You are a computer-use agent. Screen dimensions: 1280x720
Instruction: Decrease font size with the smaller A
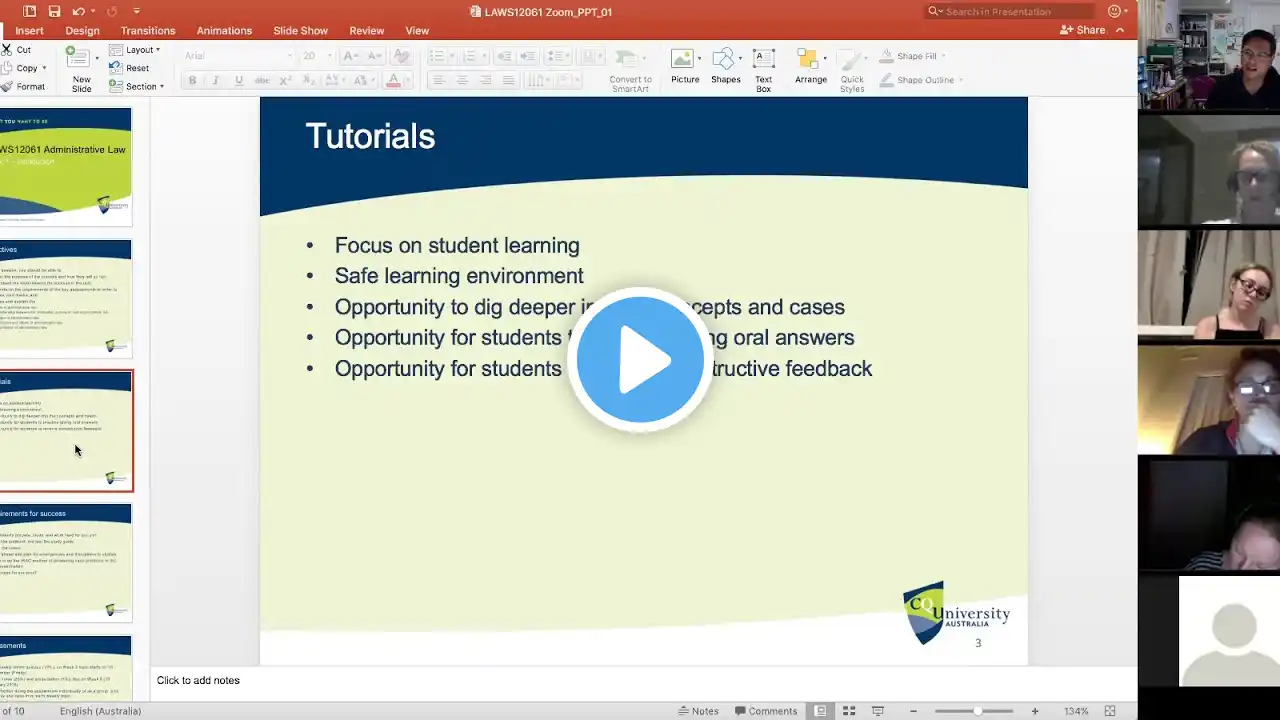[x=374, y=56]
